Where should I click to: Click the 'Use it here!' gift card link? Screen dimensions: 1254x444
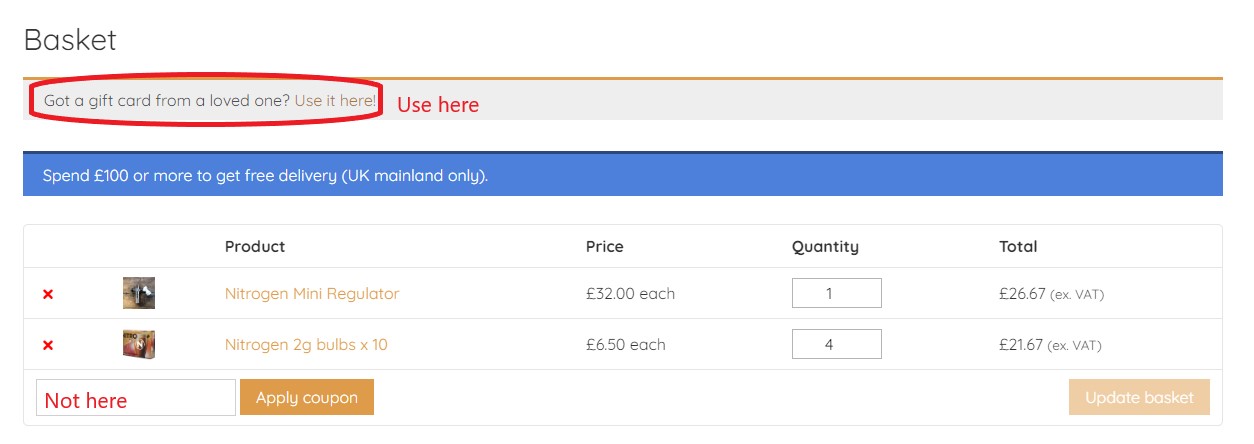point(336,101)
